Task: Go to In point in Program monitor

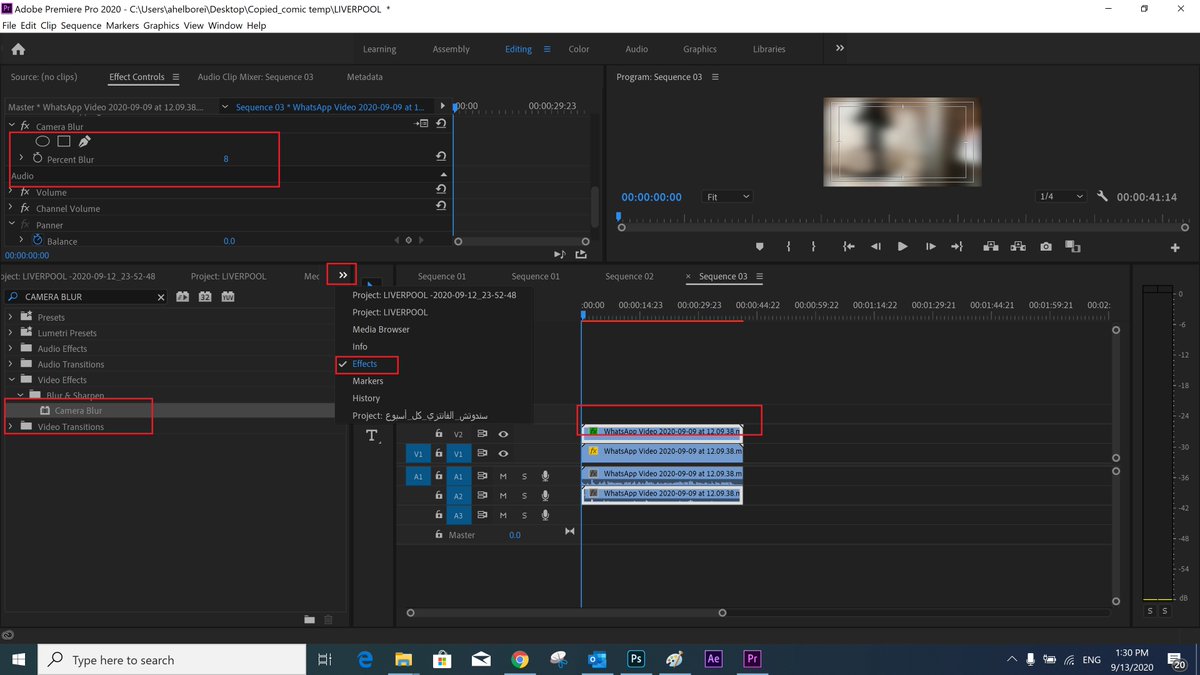Action: coord(848,246)
